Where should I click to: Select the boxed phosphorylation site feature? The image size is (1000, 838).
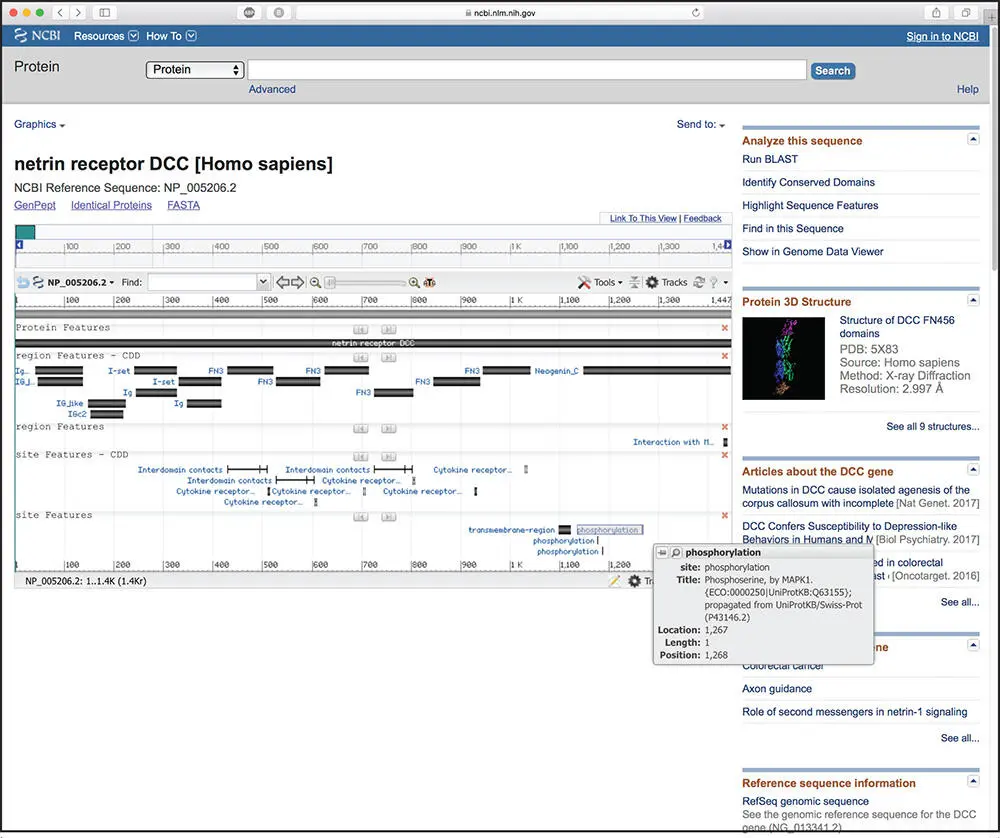610,530
